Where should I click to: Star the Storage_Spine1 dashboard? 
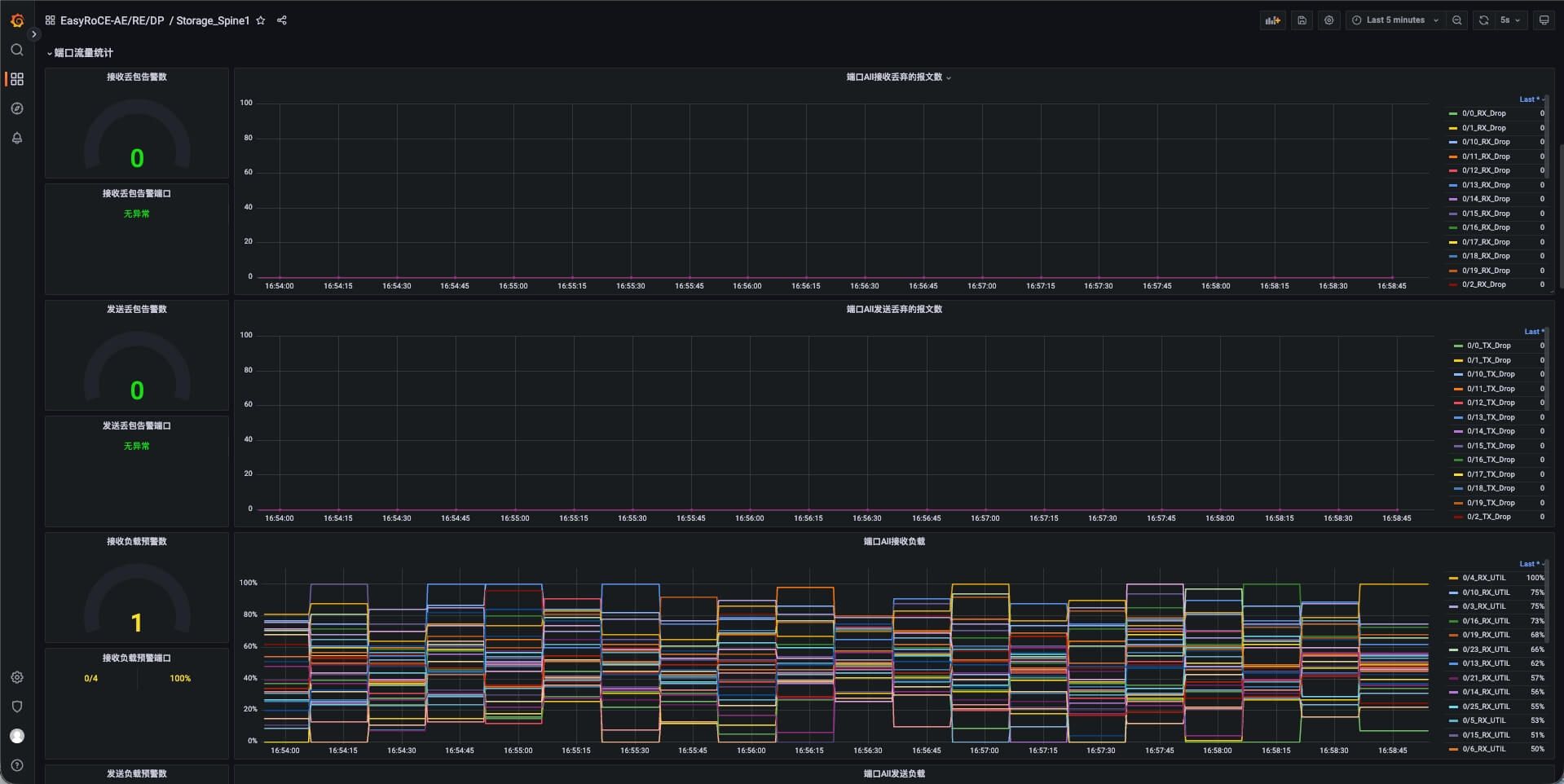coord(261,20)
